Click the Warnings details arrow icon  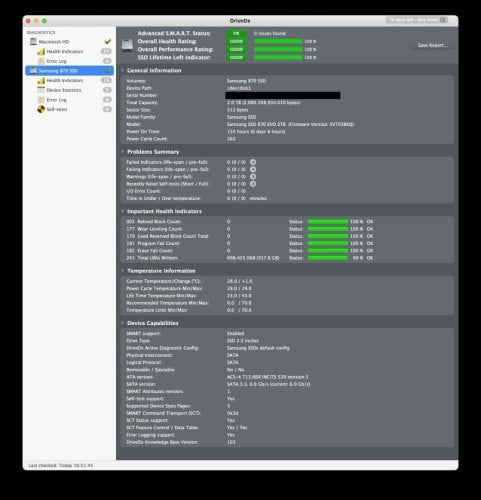click(253, 177)
